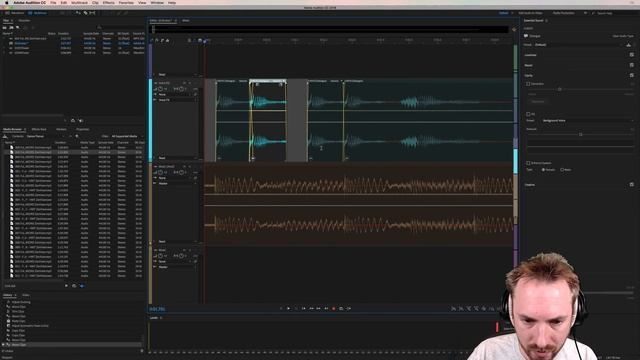Click the Fast Forward transport button
The height and width of the screenshot is (360, 640).
(318, 309)
